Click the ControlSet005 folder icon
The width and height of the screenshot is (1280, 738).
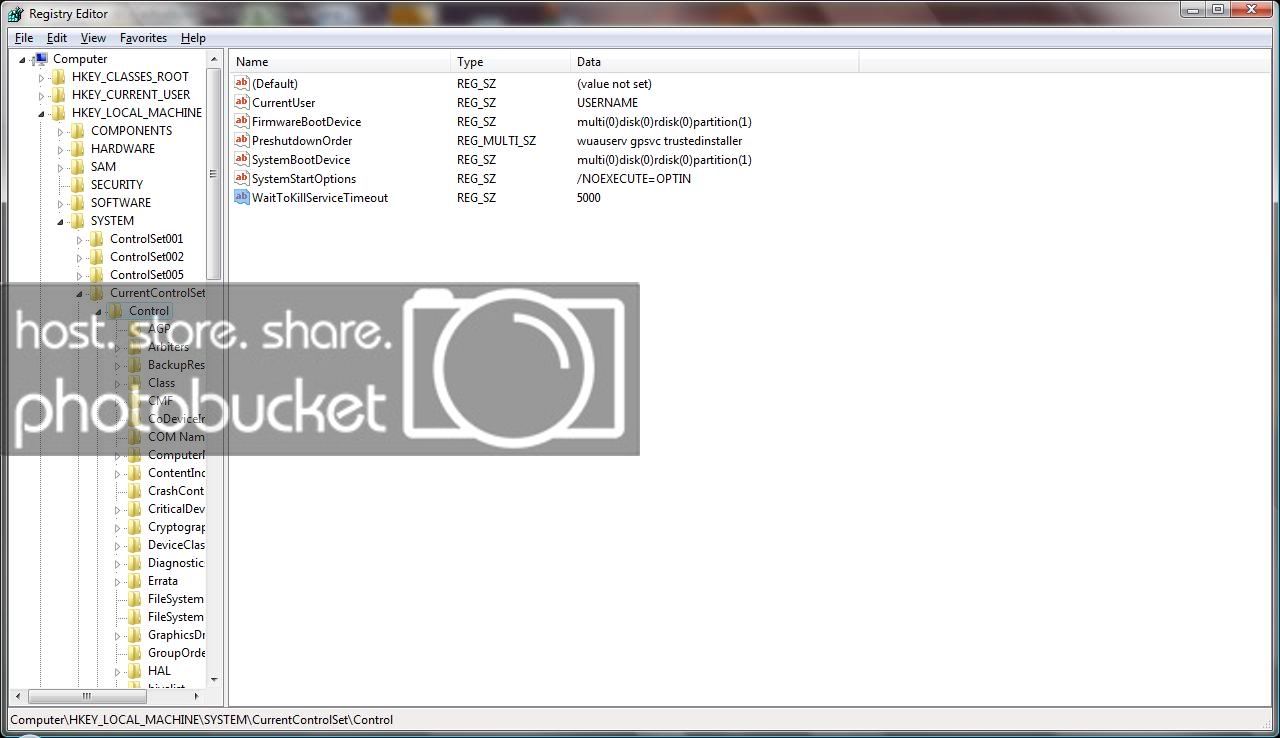coord(97,275)
